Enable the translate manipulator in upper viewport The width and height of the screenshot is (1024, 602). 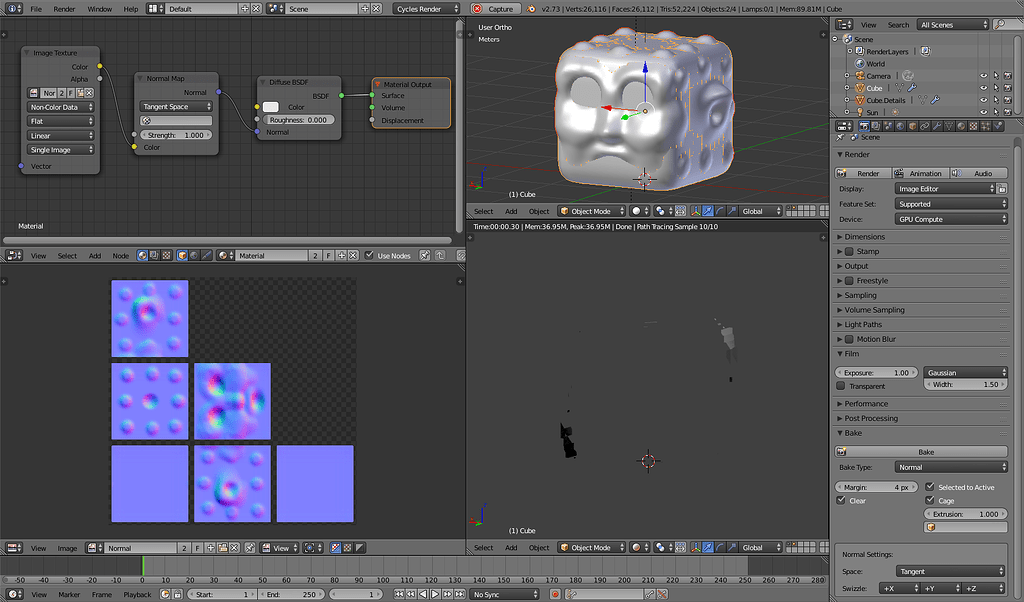click(707, 211)
